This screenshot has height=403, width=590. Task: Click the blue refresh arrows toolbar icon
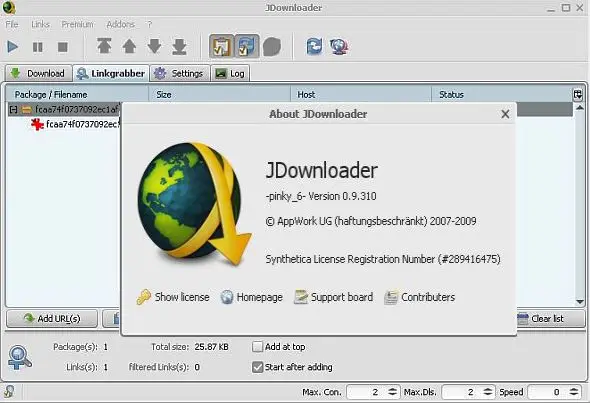click(314, 47)
